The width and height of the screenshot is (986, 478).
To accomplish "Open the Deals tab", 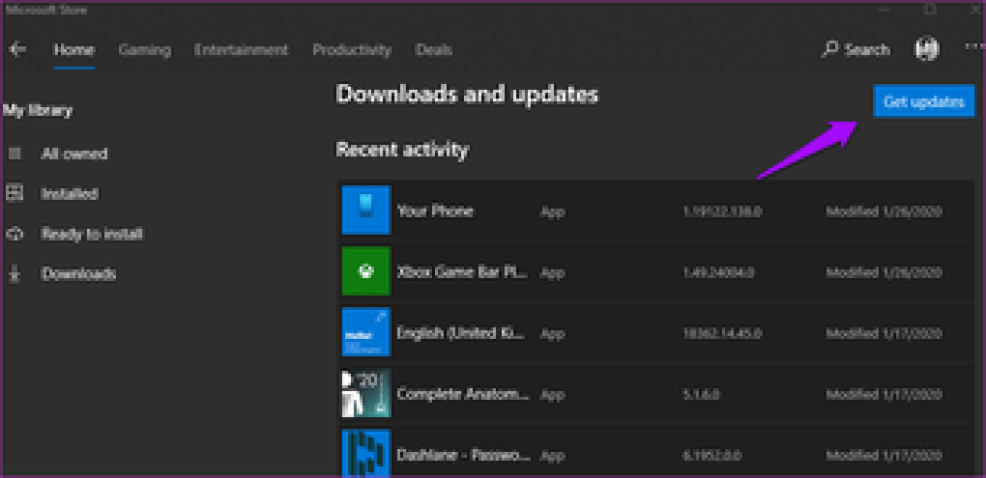I will coord(434,50).
